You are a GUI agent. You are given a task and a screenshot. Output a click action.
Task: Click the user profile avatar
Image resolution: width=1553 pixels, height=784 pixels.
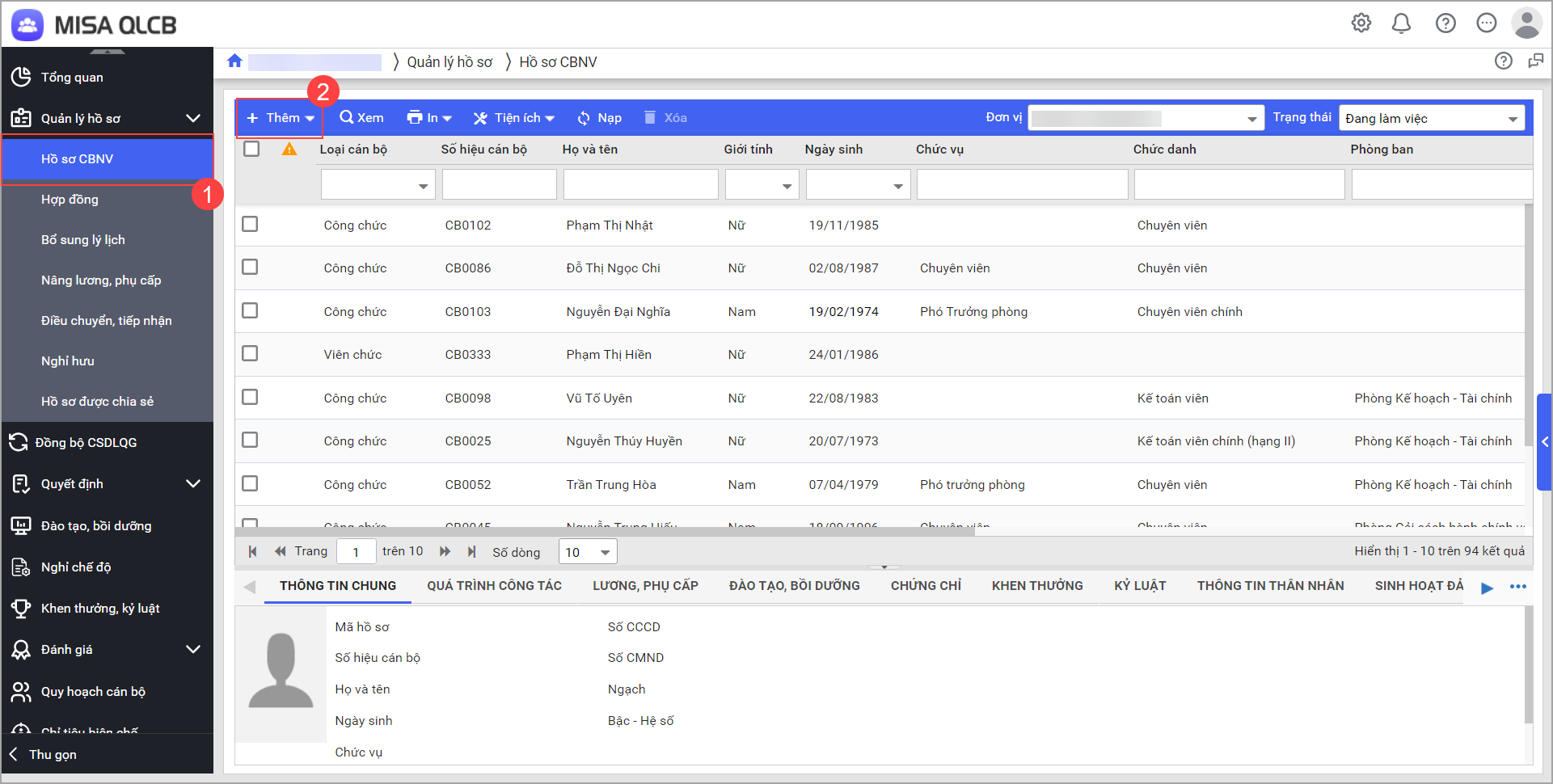point(1526,23)
